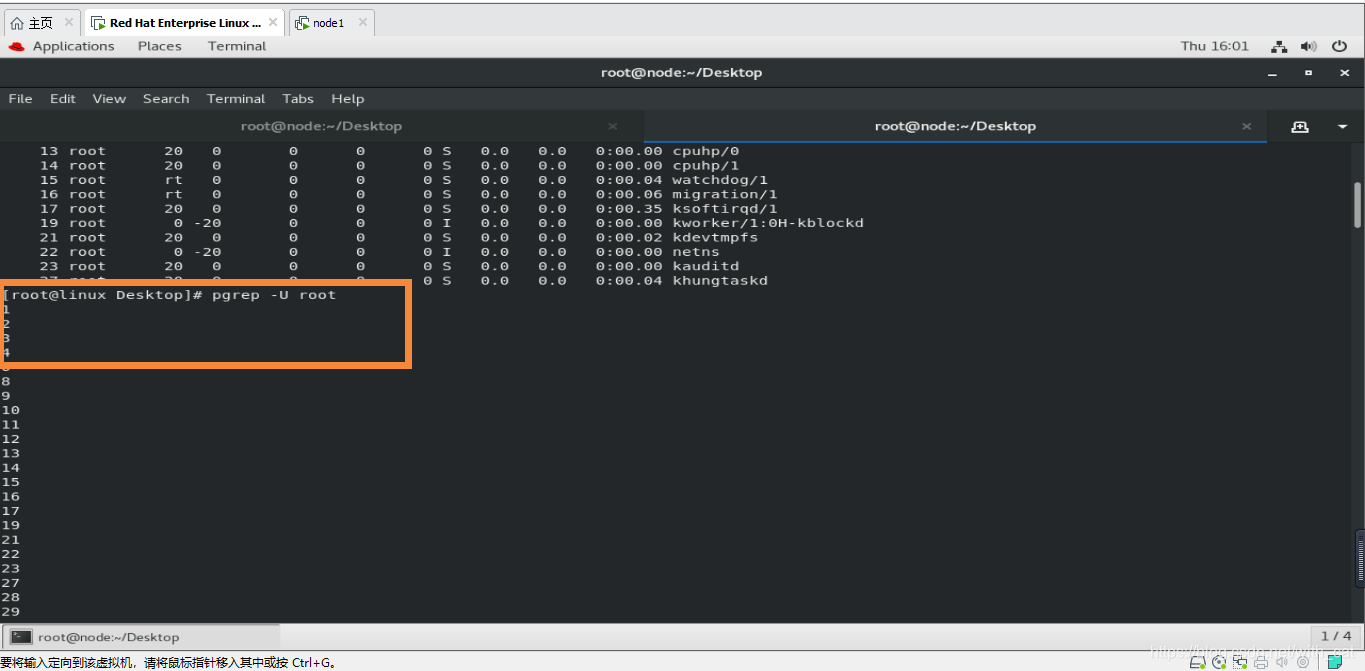Click the camera device status icon
This screenshot has width=1365, height=671.
pos(1302,662)
